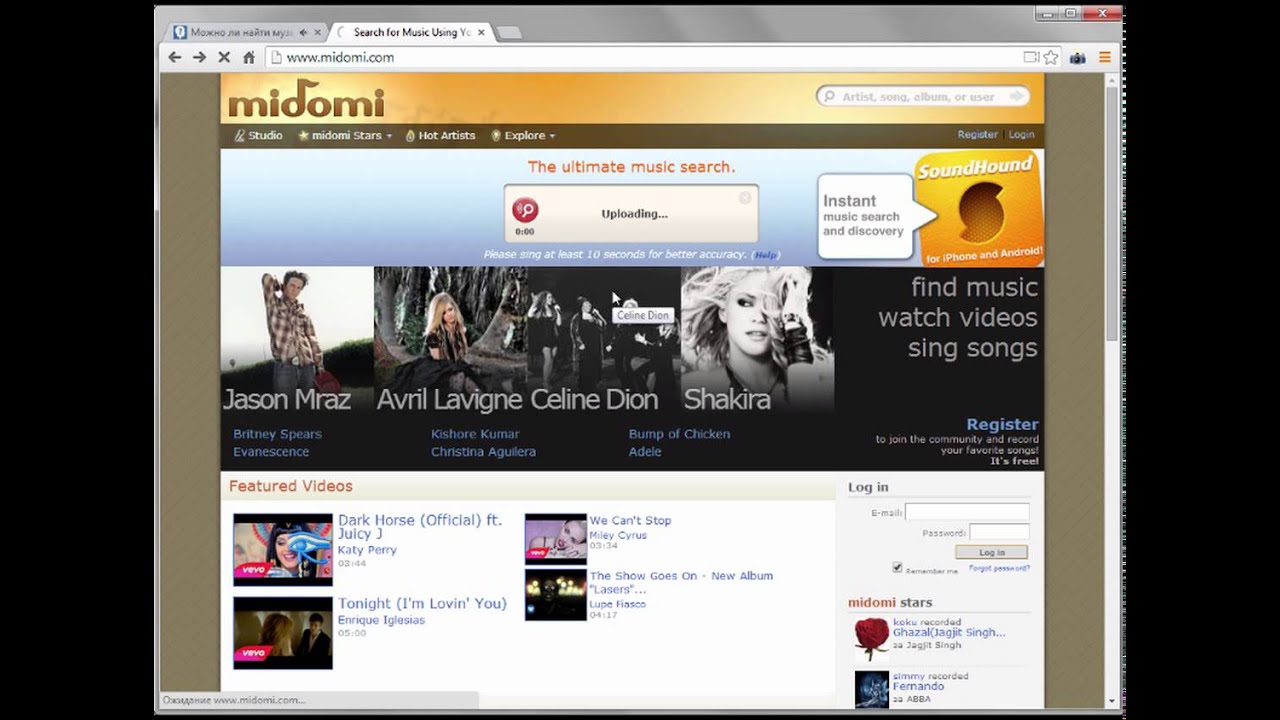
Task: Close the Uploading recording box
Action: click(745, 198)
